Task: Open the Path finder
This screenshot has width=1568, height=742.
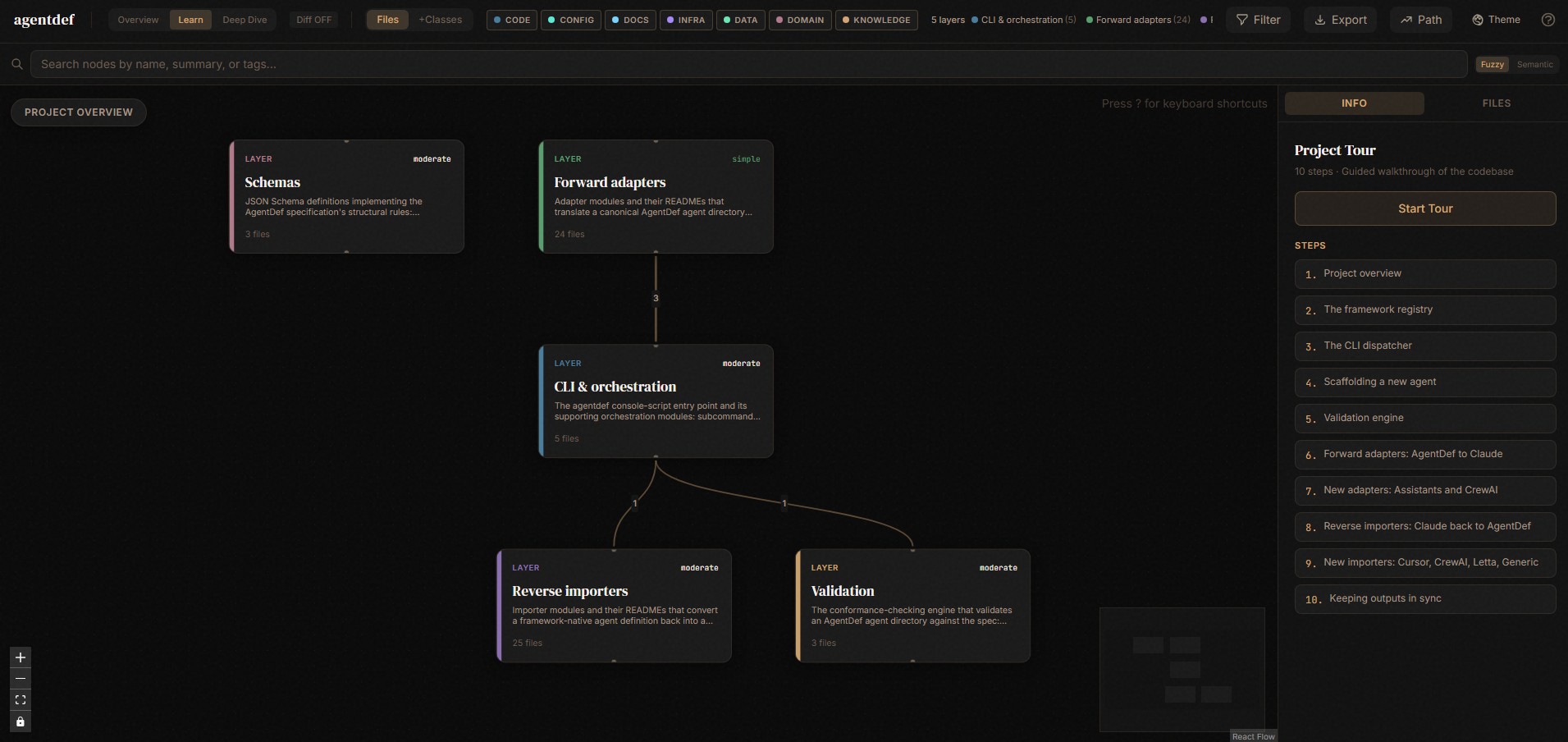Action: click(x=1421, y=20)
